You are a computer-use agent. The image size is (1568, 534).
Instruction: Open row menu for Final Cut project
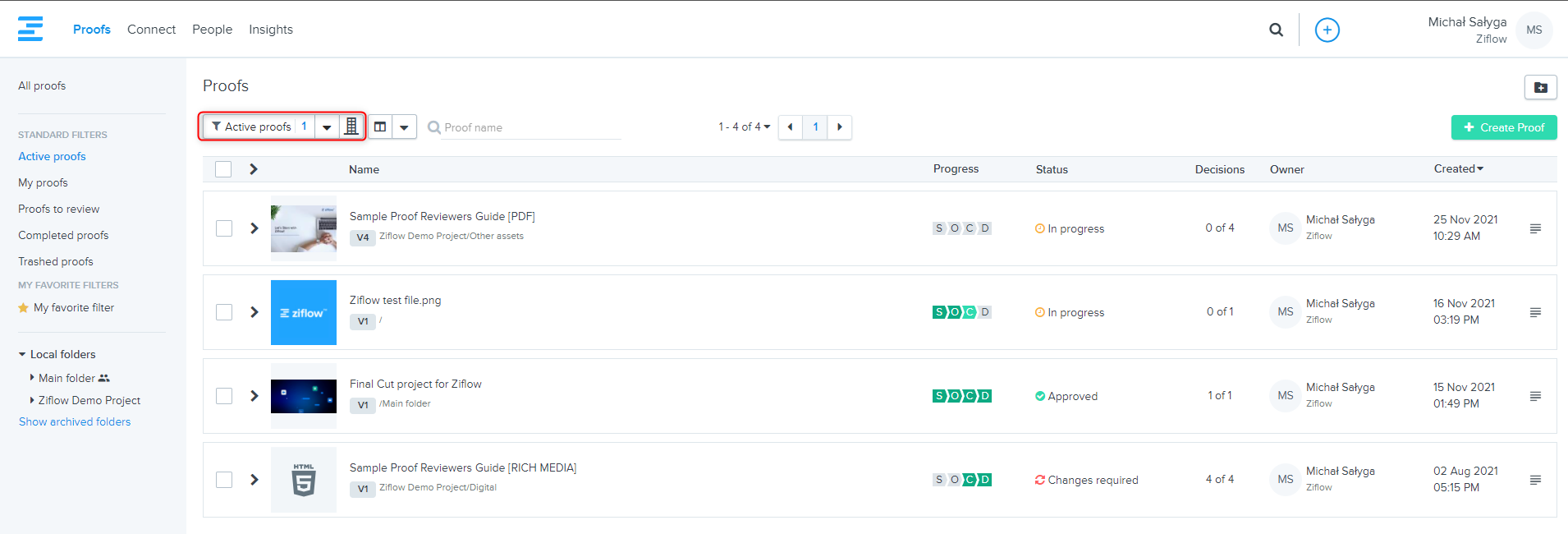pos(1534,396)
